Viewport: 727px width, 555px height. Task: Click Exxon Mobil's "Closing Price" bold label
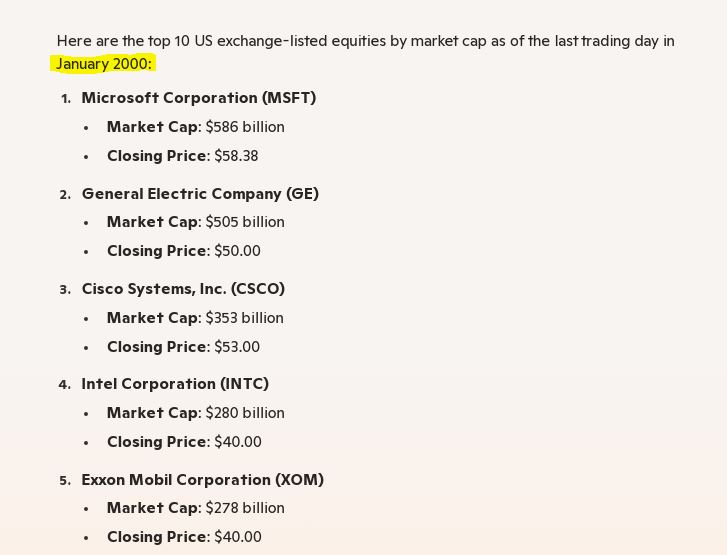157,537
